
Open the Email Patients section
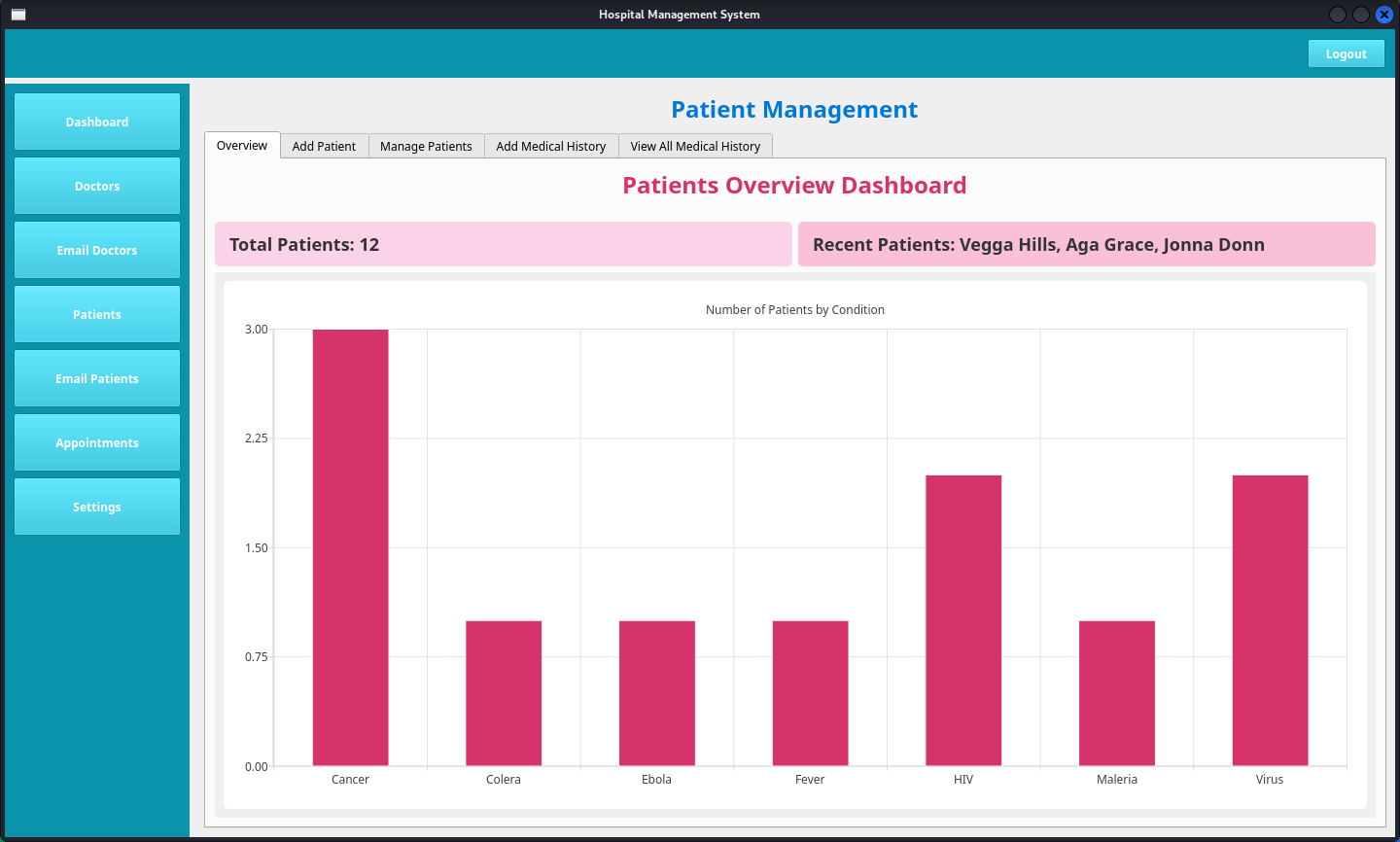(x=97, y=378)
